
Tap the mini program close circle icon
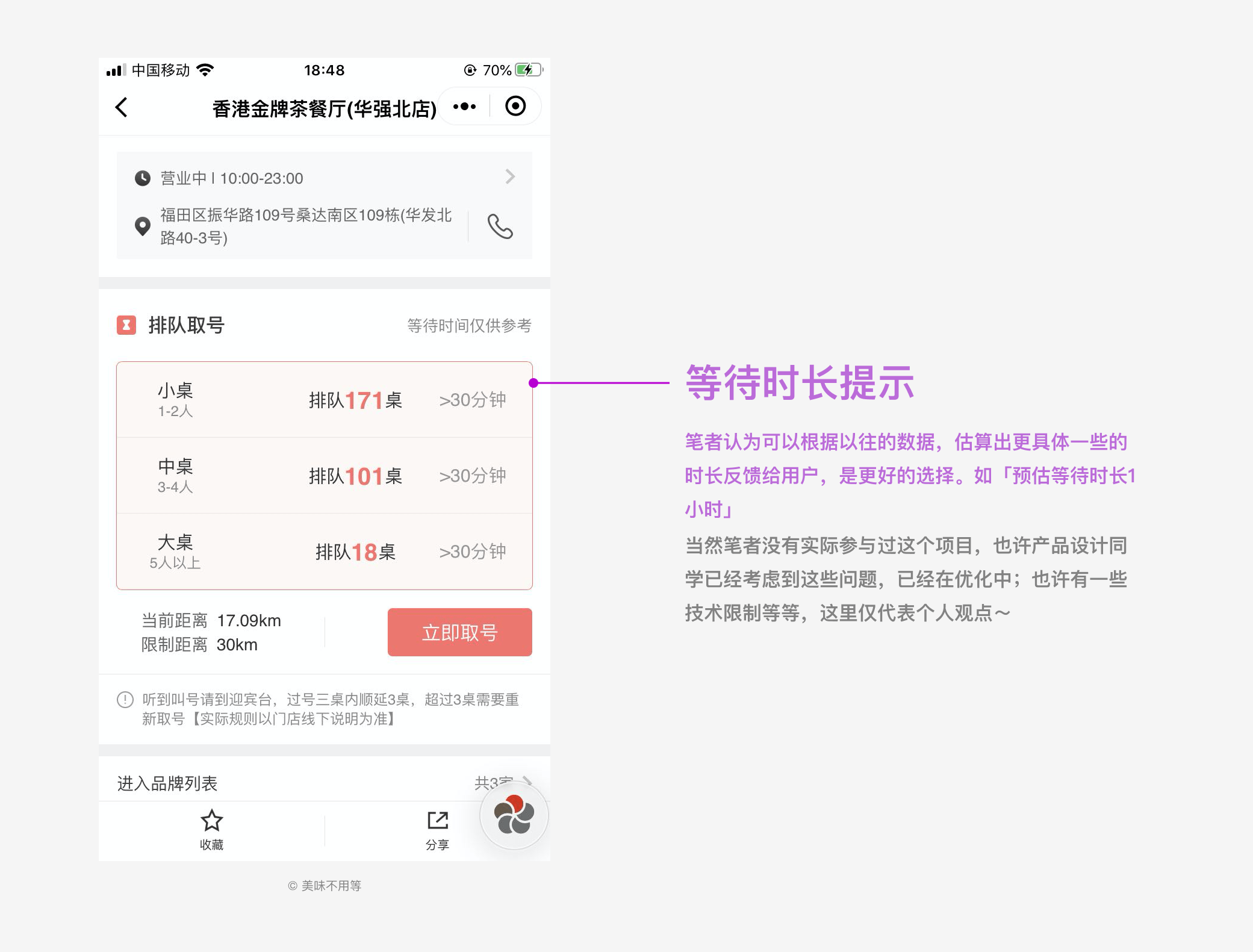(515, 107)
